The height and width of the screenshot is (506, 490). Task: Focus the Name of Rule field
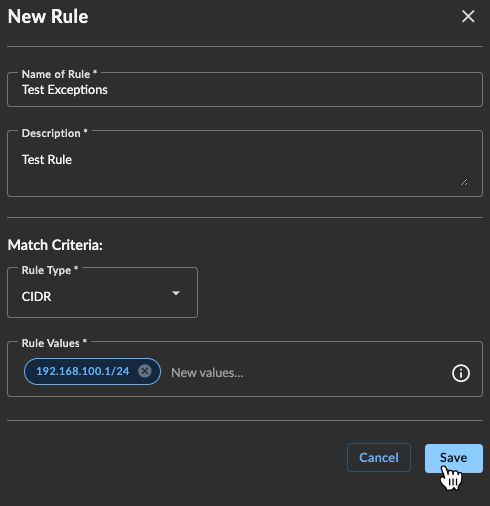[x=245, y=89]
